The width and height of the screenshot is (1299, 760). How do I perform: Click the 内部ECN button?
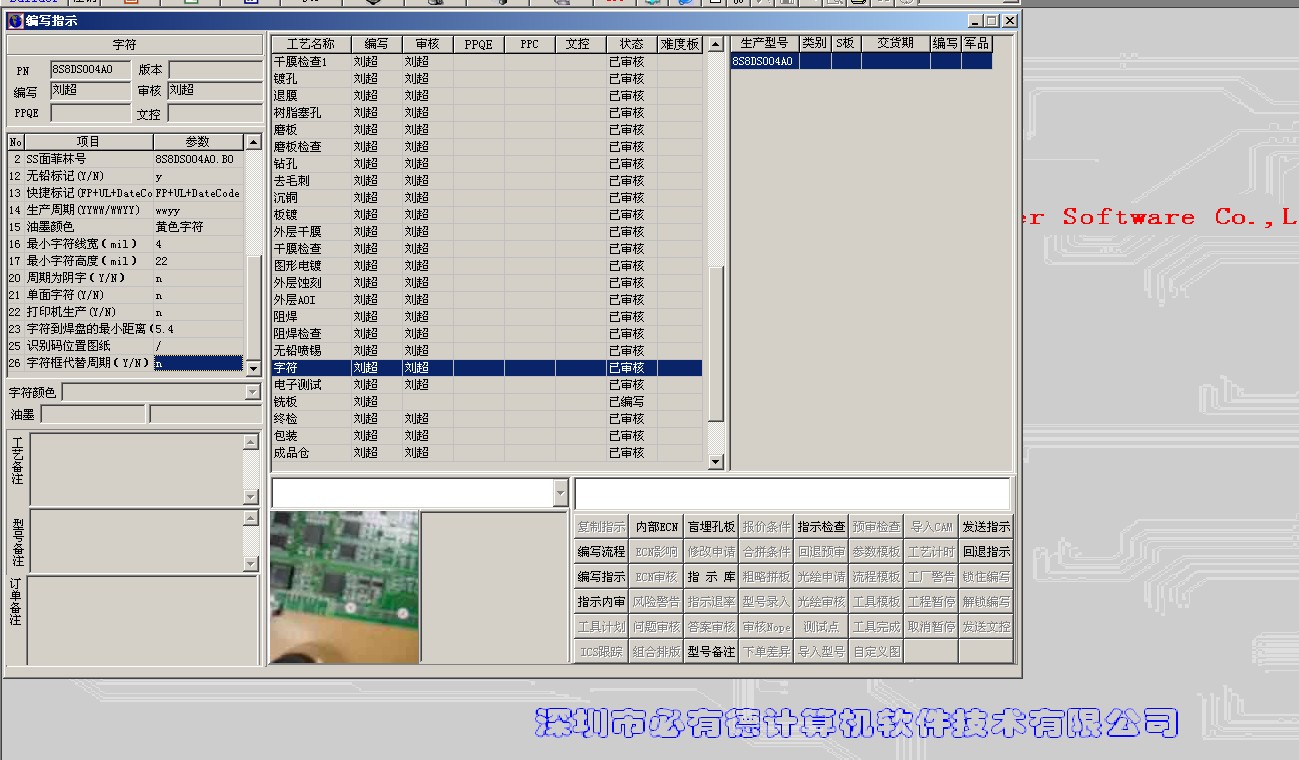(657, 526)
